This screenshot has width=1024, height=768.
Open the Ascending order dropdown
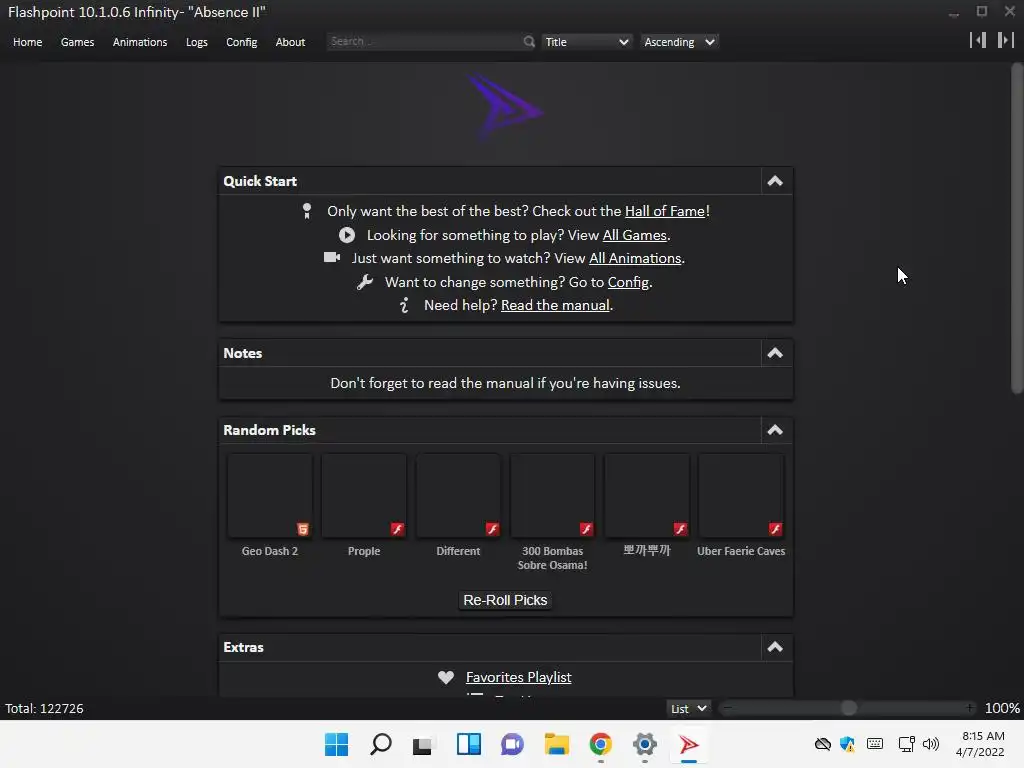pyautogui.click(x=679, y=42)
